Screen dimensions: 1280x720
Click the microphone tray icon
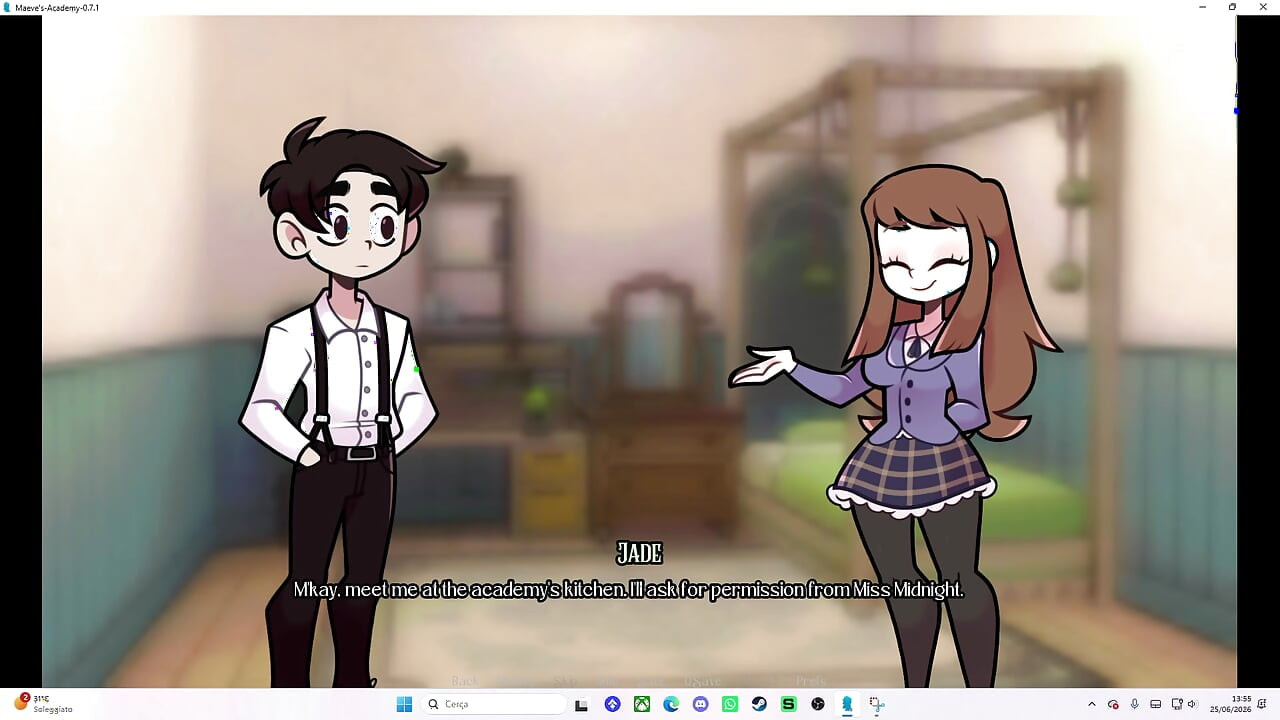[1134, 704]
